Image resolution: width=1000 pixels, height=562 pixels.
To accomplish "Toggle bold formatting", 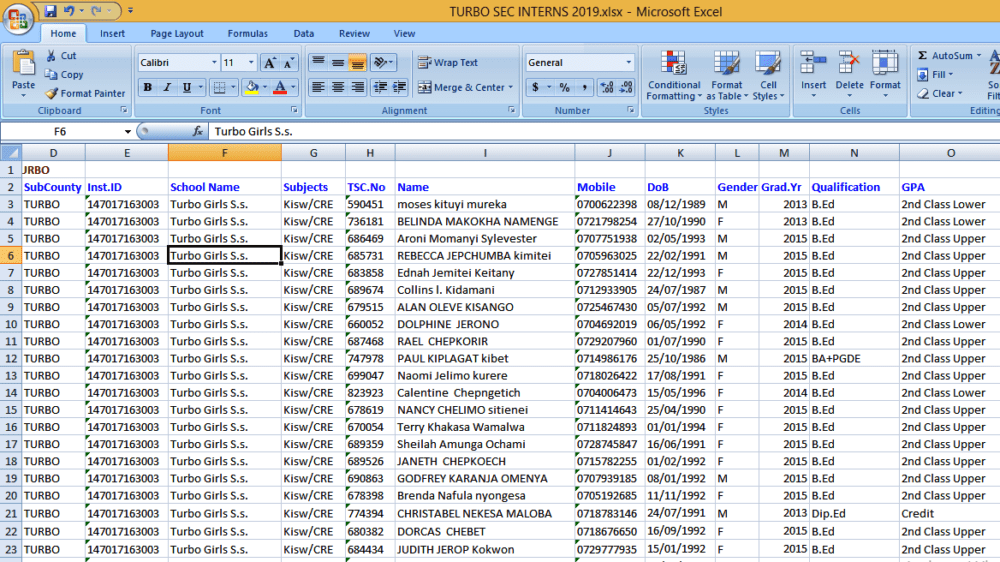I will click(147, 87).
